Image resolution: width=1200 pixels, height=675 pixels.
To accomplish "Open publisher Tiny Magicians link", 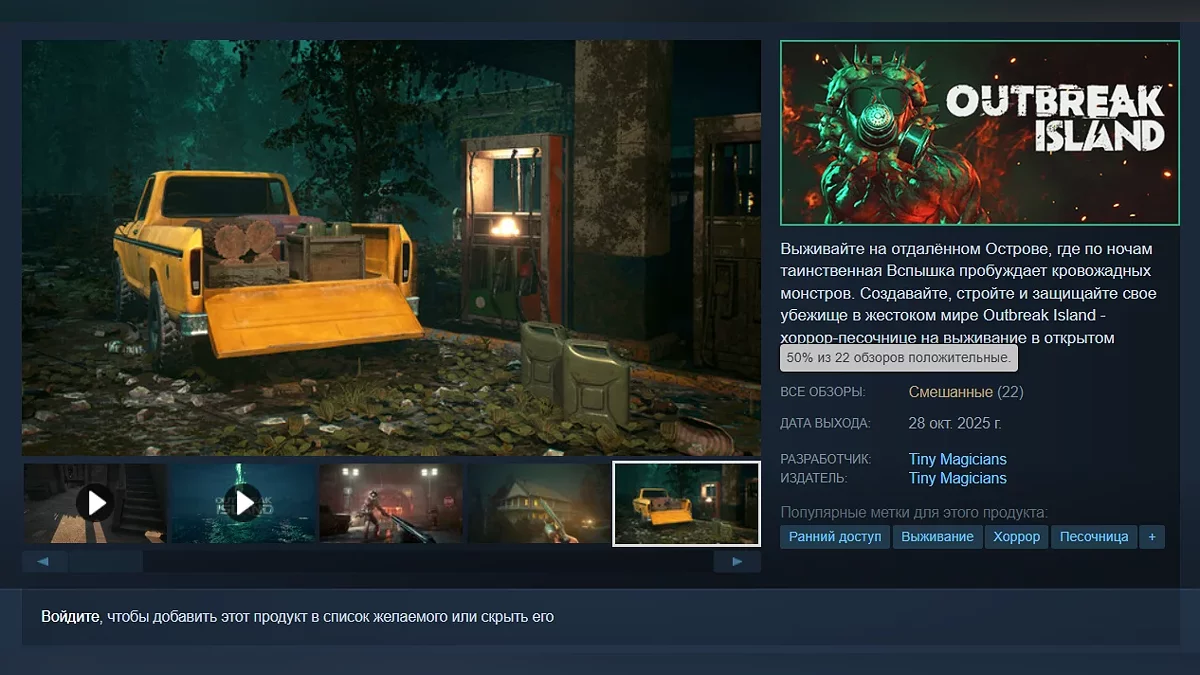I will point(958,478).
